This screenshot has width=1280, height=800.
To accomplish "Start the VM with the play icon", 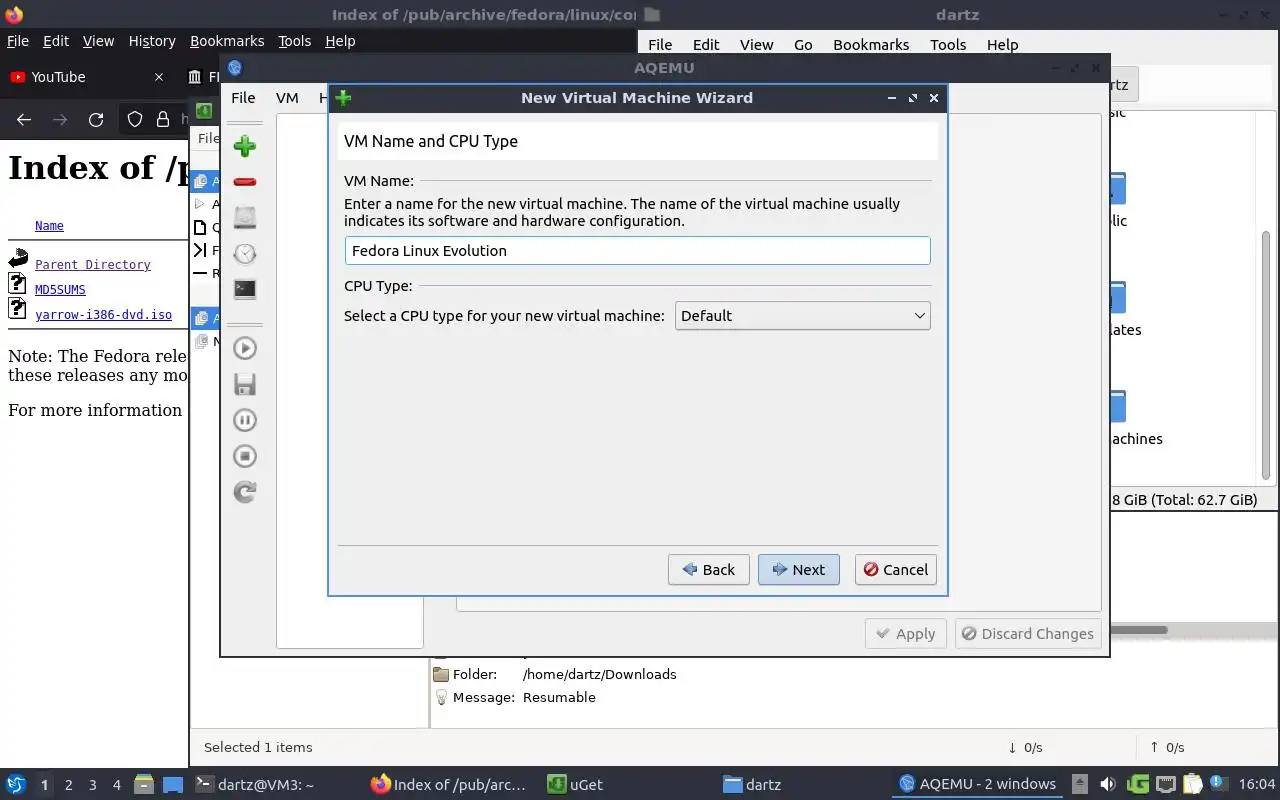I will pyautogui.click(x=245, y=348).
